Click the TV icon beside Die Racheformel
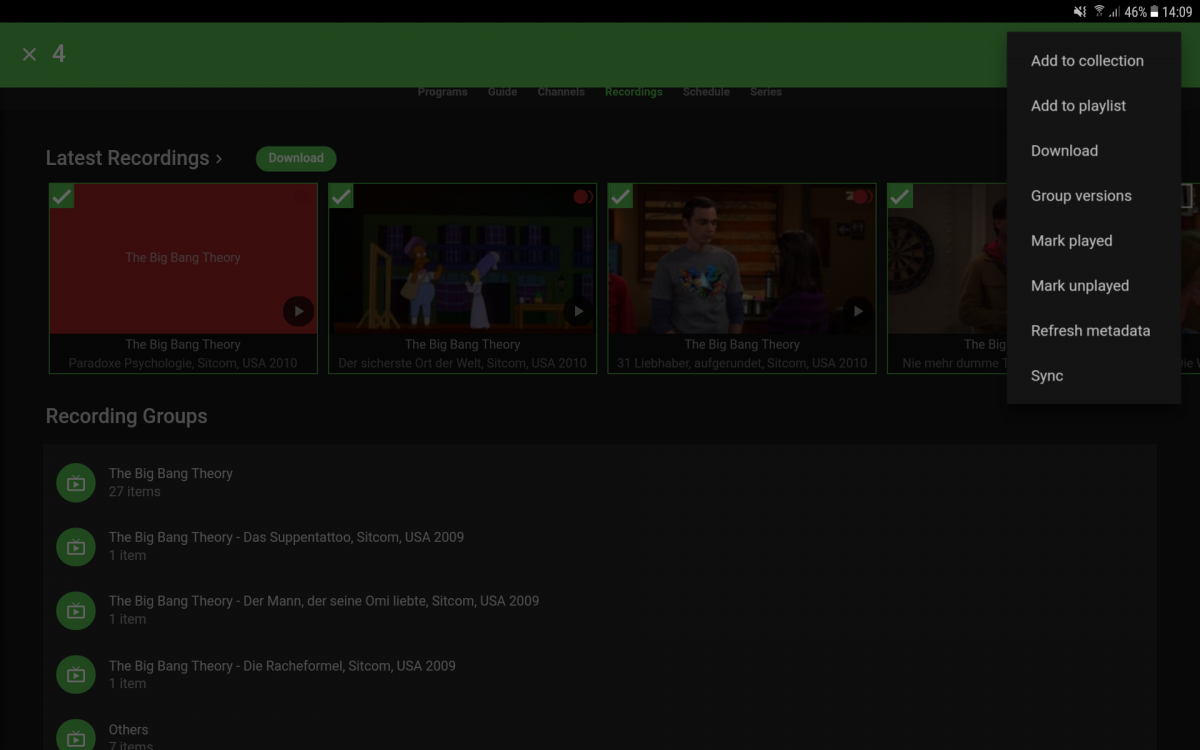1200x750 pixels. tap(76, 674)
